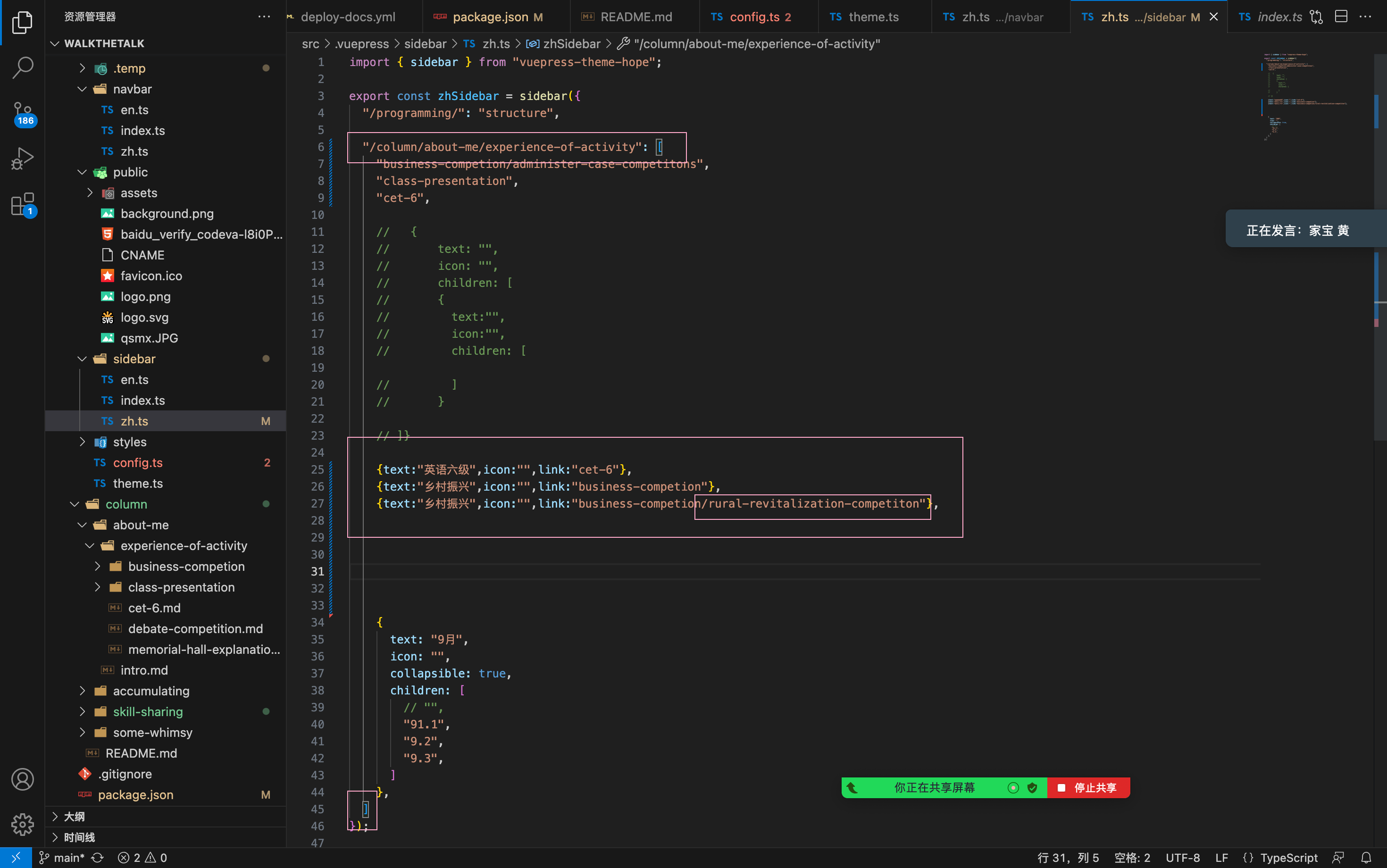Screen dimensions: 1387x868
Task: Collapse the sidebar folder
Action: [x=82, y=359]
